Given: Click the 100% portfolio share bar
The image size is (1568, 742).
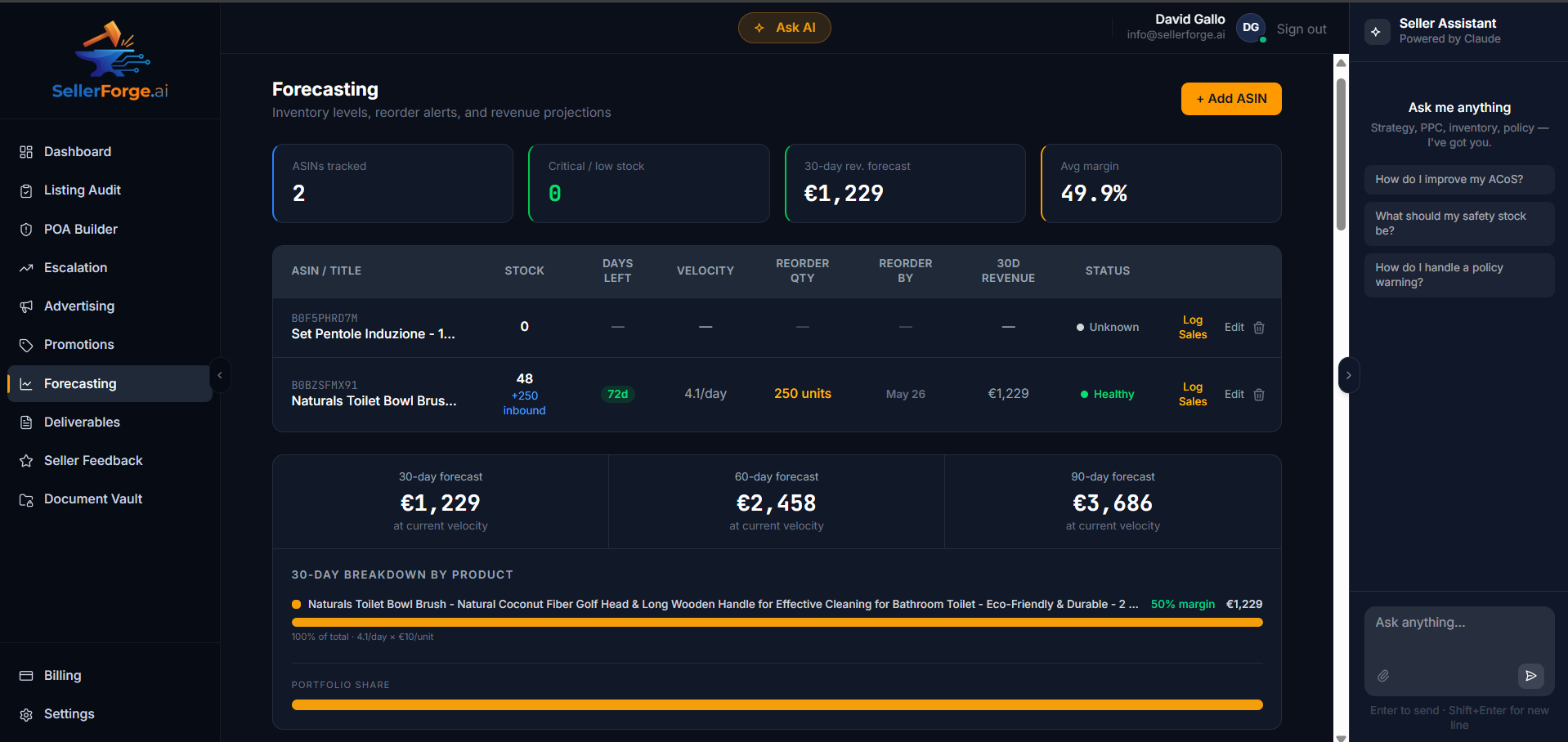Looking at the screenshot, I should 777,704.
